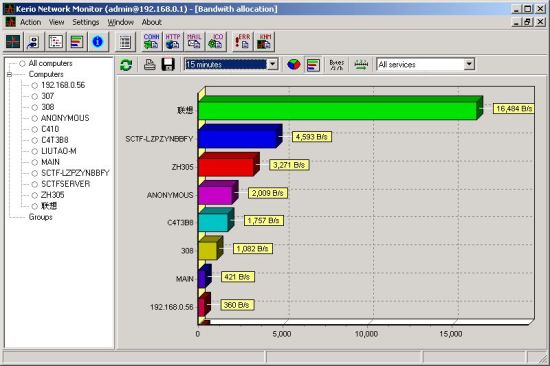This screenshot has height=366, width=550.
Task: Collapse the Computers tree node
Action: point(9,74)
